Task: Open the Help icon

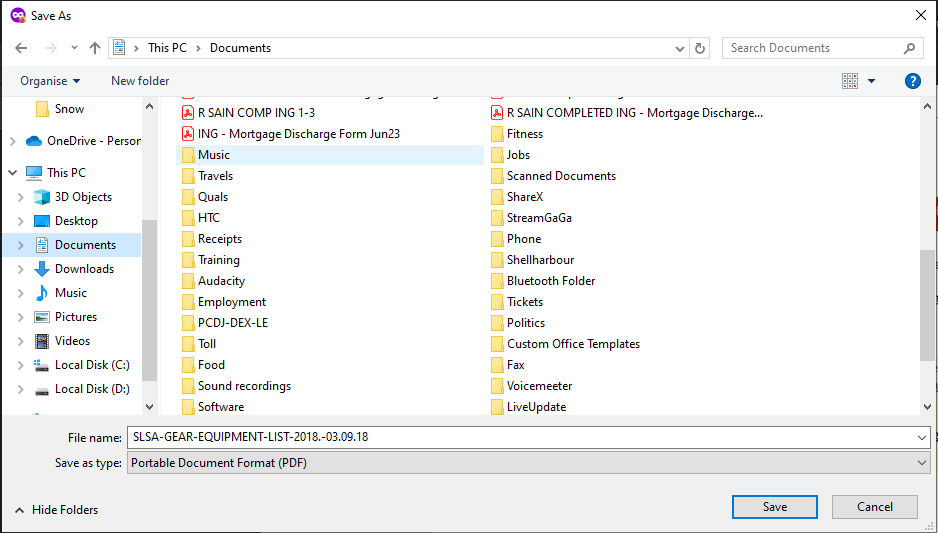Action: 912,81
